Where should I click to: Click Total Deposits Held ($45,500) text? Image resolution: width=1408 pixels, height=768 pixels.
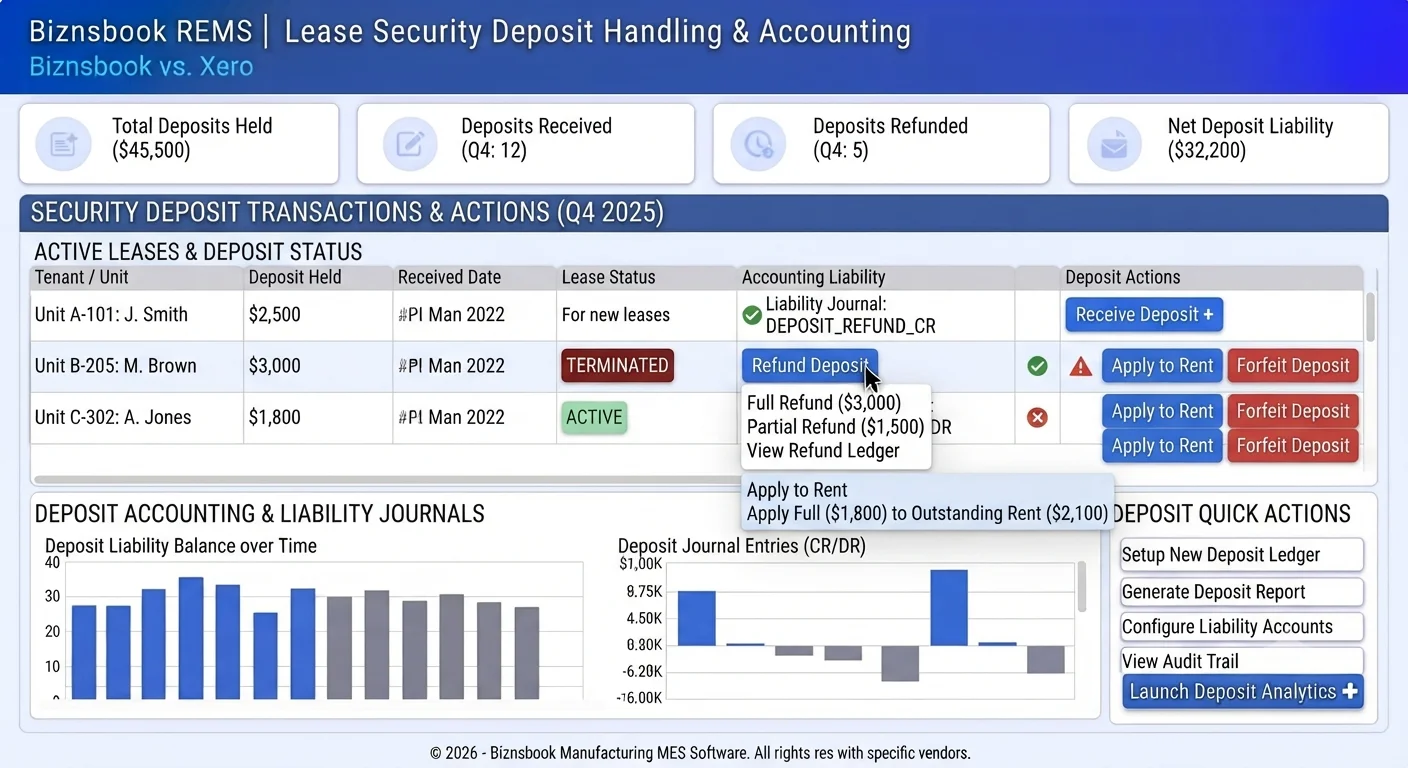click(192, 139)
